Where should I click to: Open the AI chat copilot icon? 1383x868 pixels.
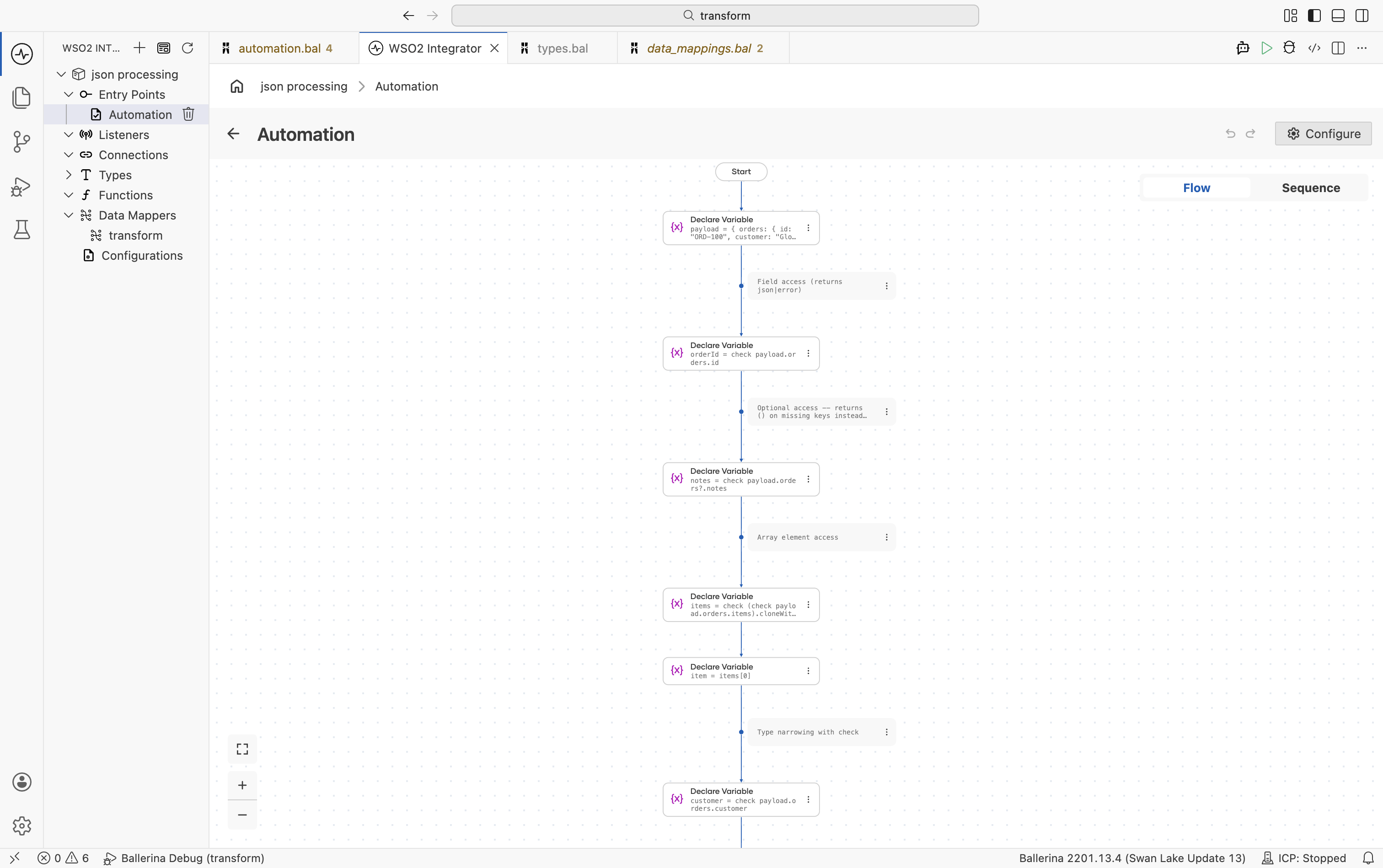point(1243,48)
